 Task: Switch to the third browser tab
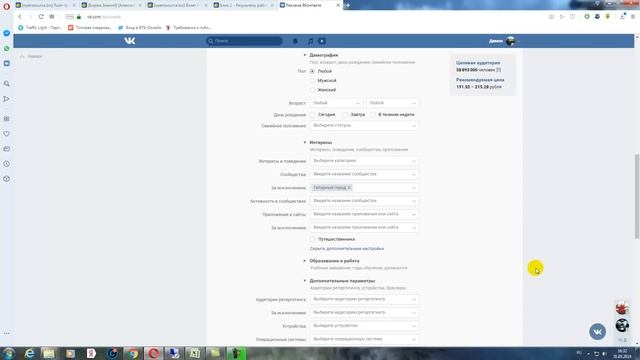[178, 5]
